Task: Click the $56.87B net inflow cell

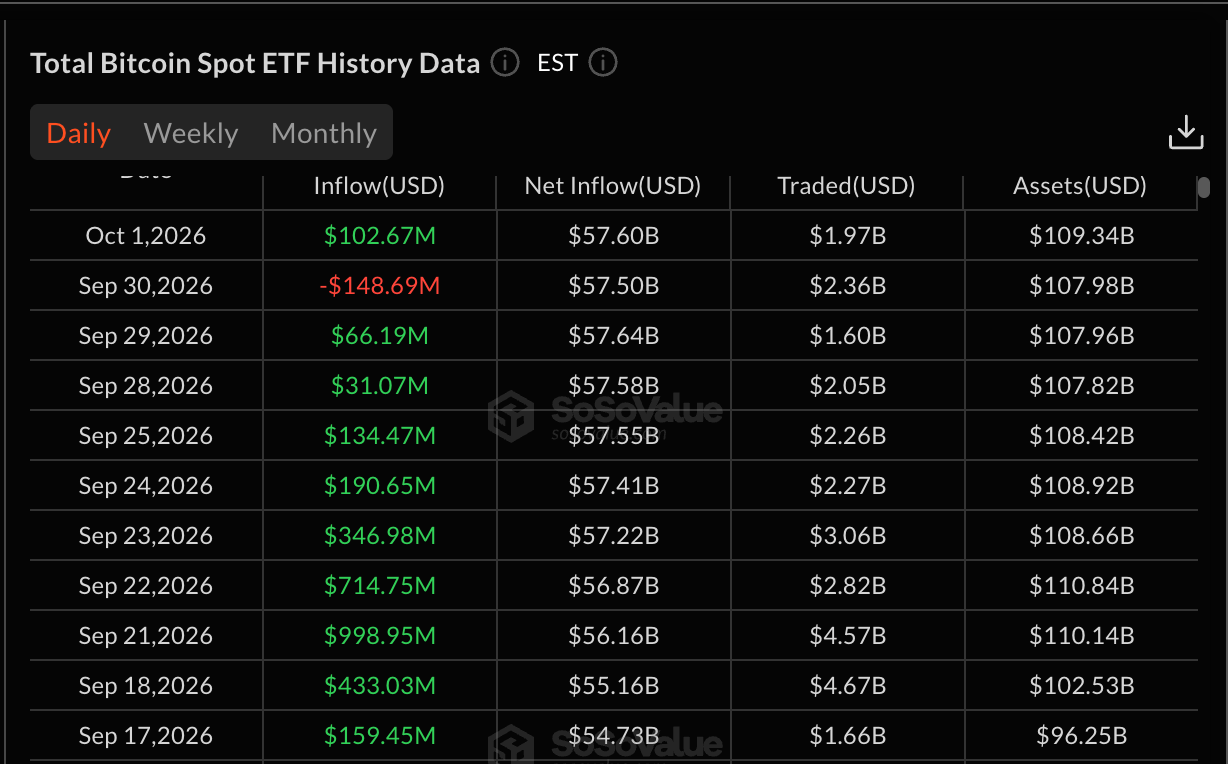Action: (614, 586)
